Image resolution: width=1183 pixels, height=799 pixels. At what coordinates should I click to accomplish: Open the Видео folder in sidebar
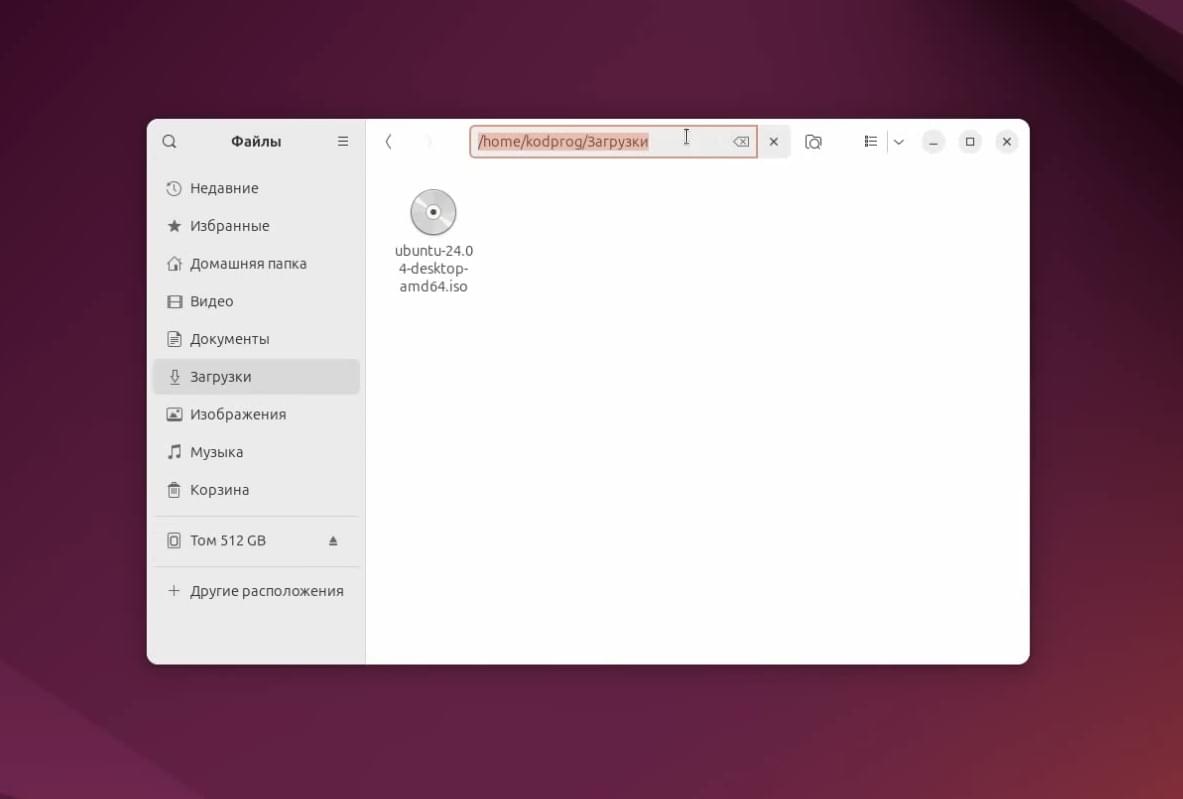point(257,301)
